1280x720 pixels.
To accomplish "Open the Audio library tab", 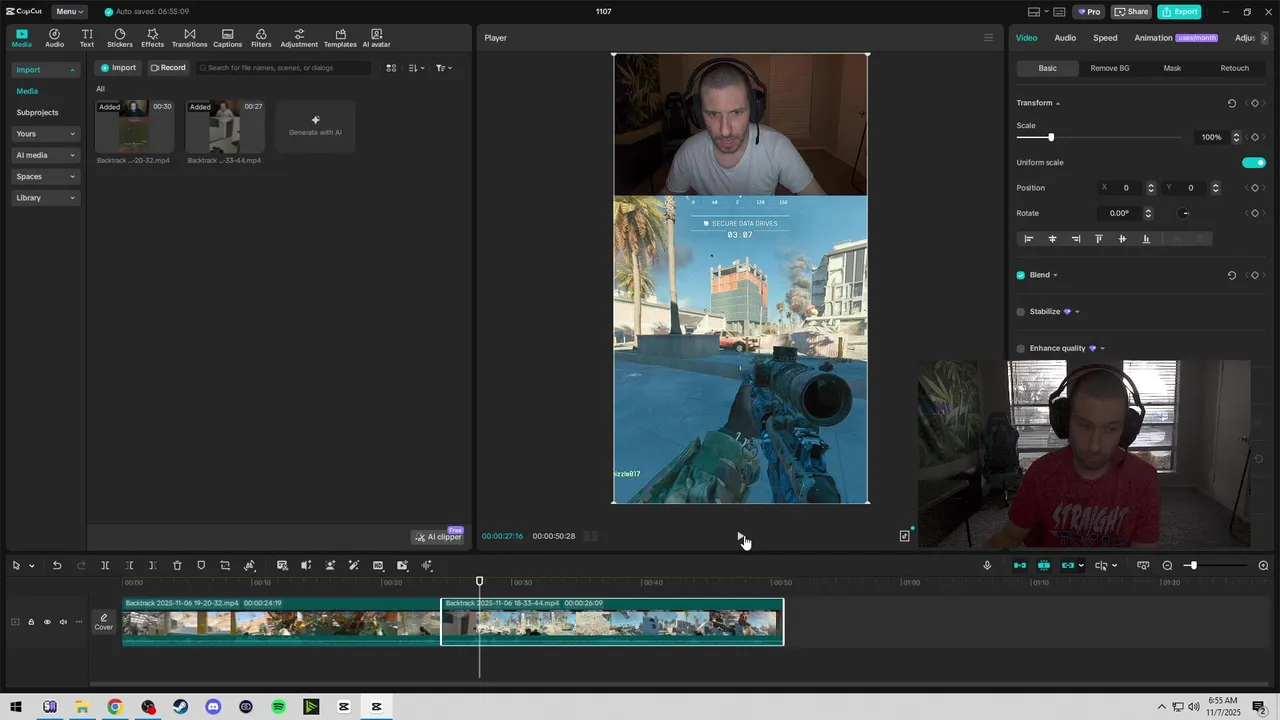I will pyautogui.click(x=54, y=38).
